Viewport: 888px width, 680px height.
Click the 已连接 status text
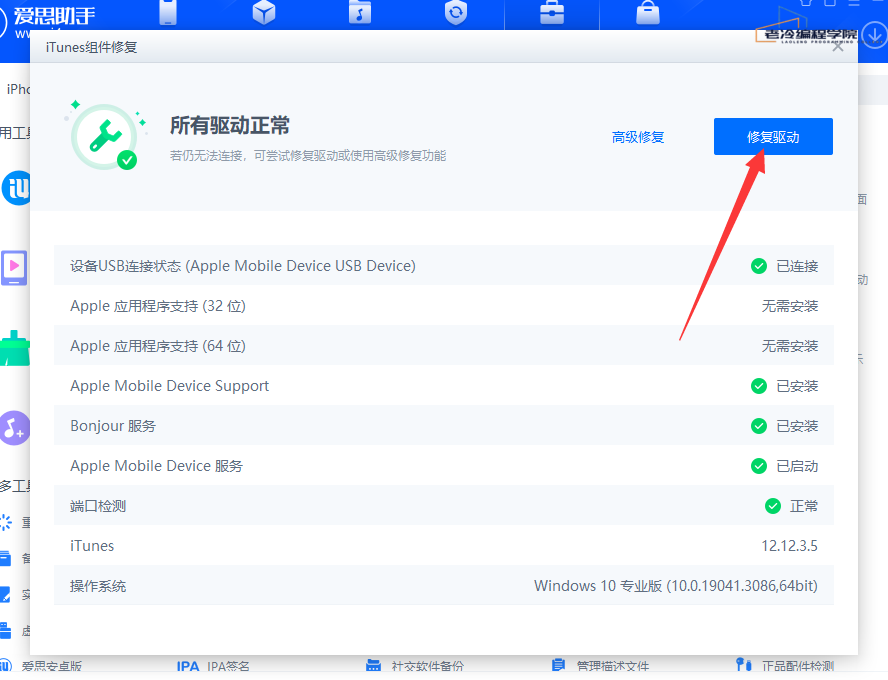[797, 266]
